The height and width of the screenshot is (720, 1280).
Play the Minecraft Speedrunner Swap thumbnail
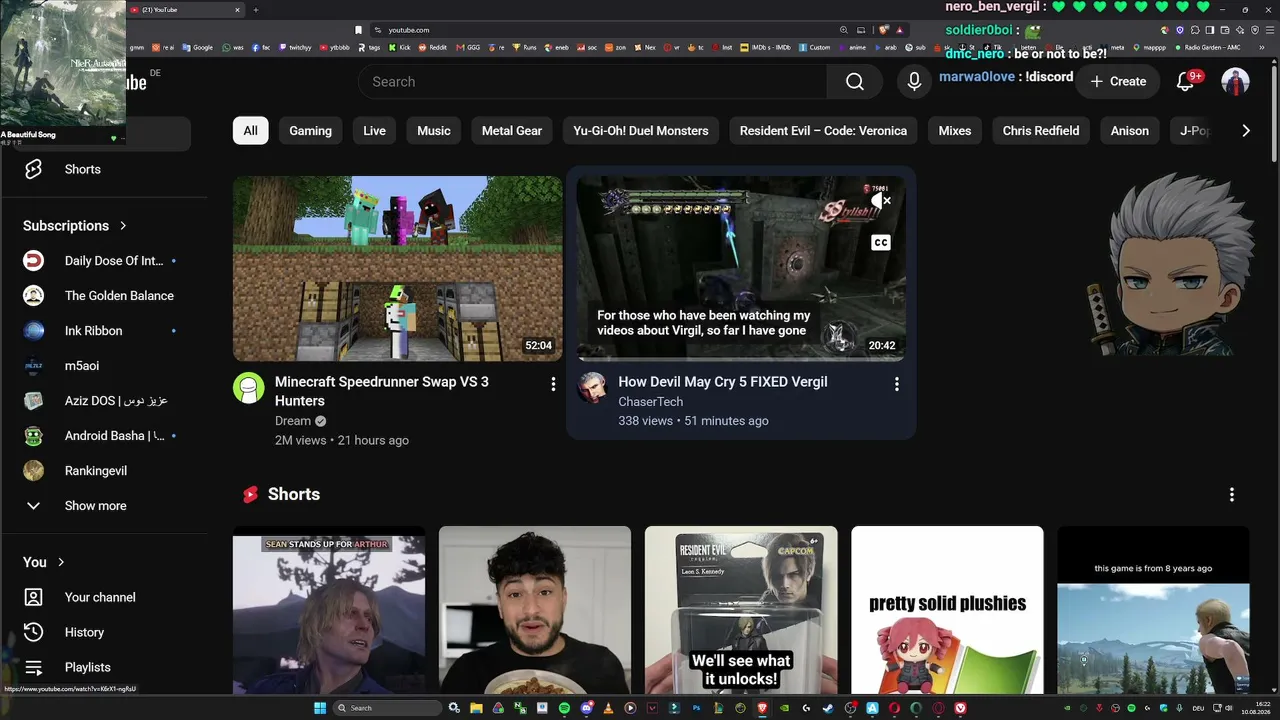click(x=398, y=268)
